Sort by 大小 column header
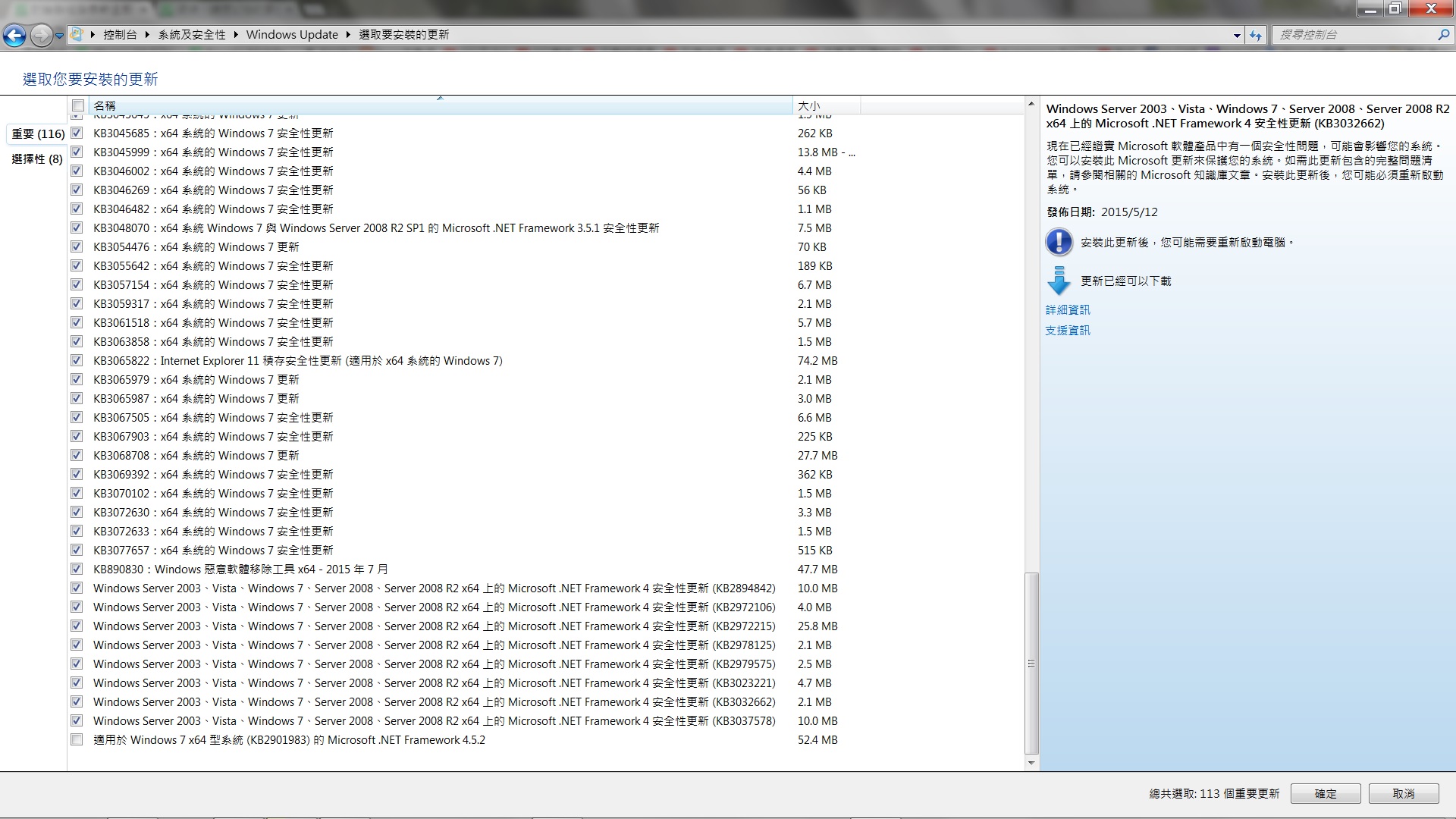 pyautogui.click(x=827, y=105)
